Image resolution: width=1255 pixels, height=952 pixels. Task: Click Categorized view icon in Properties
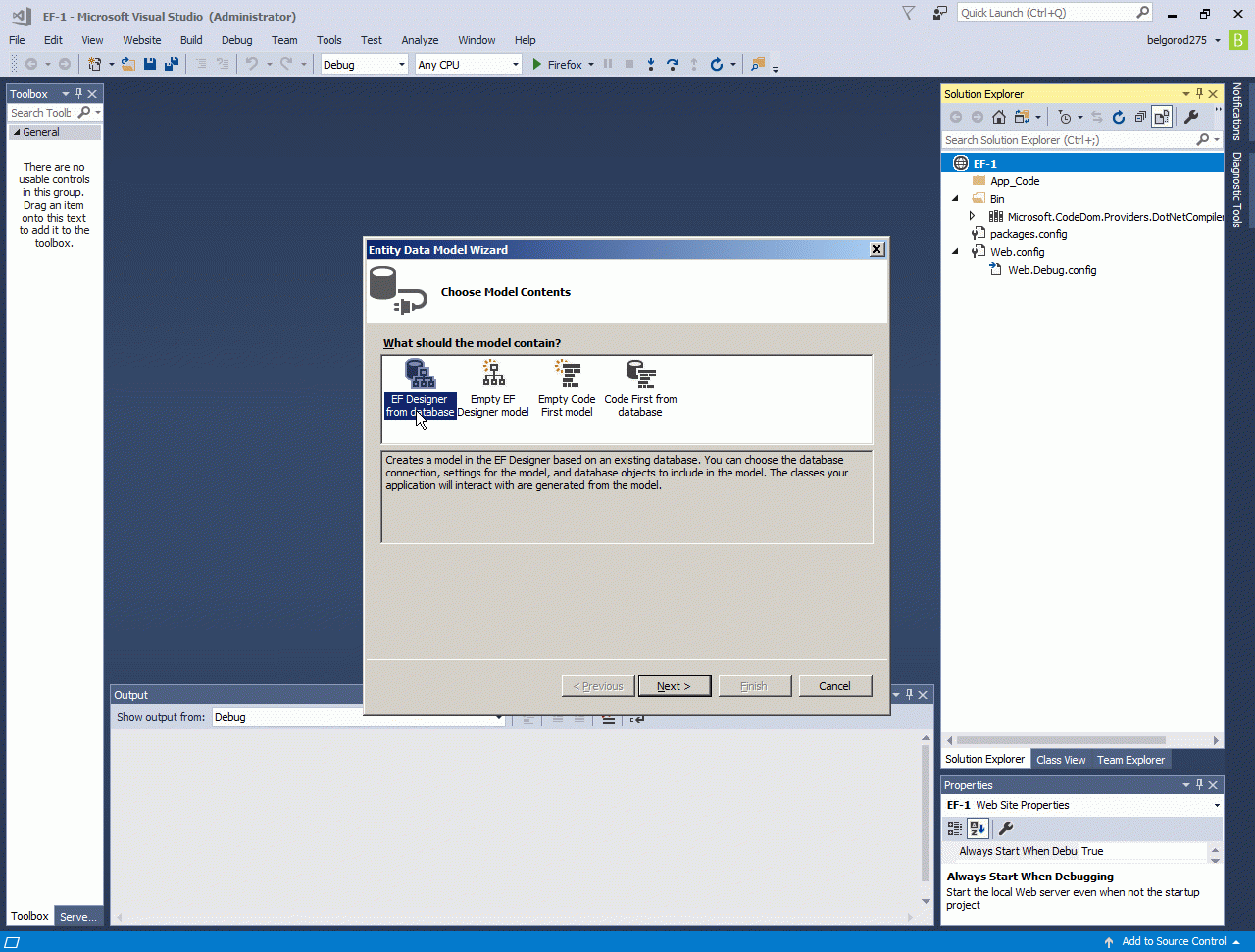click(955, 828)
